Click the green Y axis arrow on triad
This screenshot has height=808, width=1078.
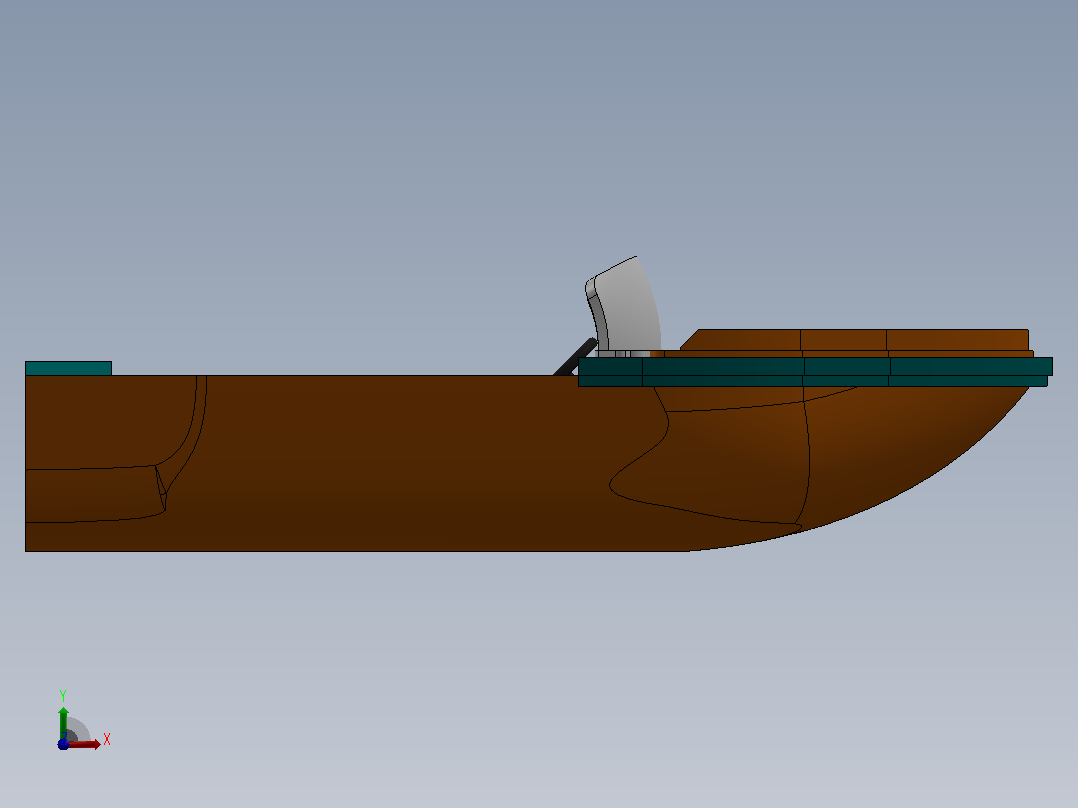[x=63, y=723]
